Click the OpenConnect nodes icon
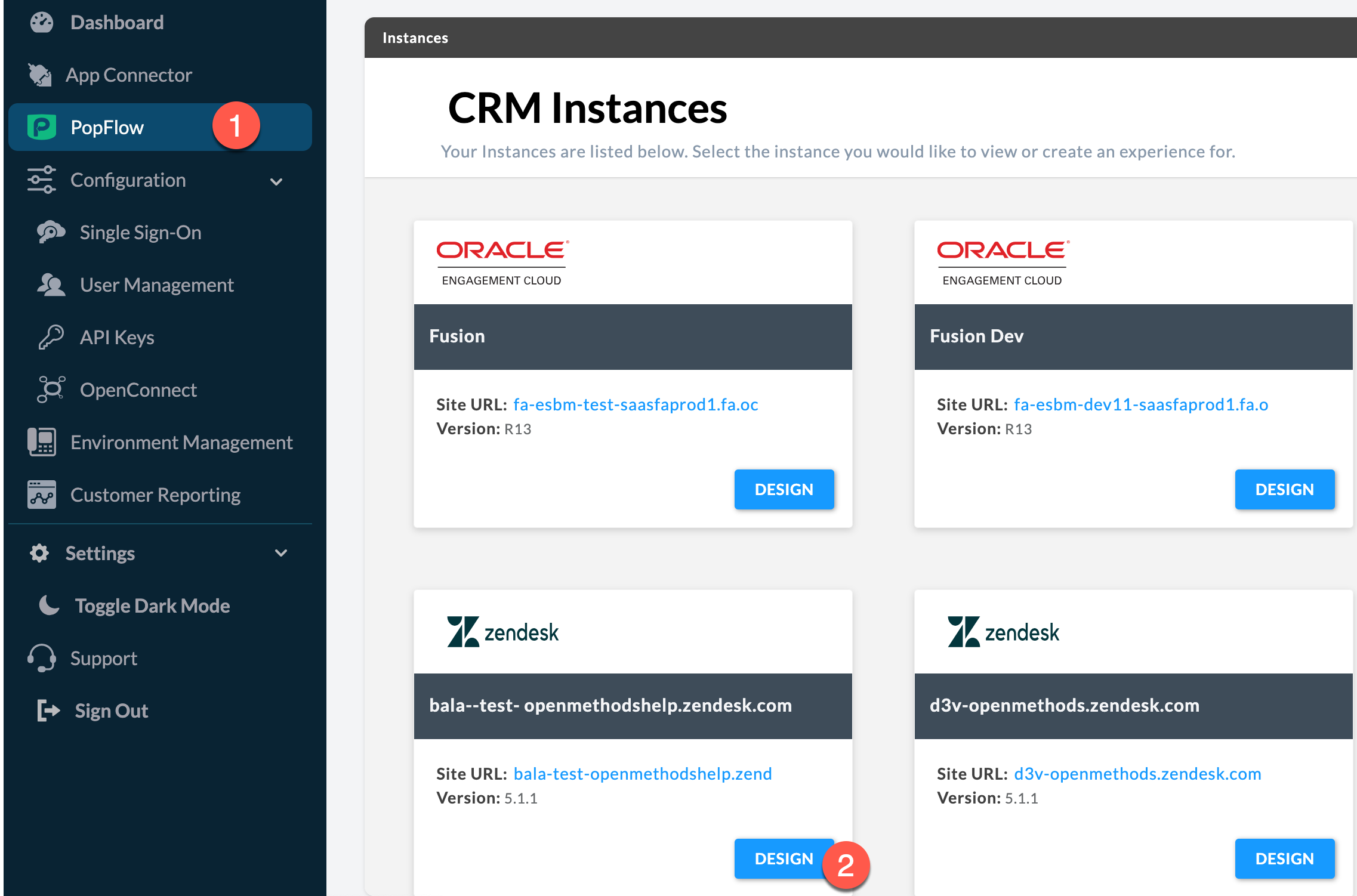Image resolution: width=1357 pixels, height=896 pixels. 51,390
